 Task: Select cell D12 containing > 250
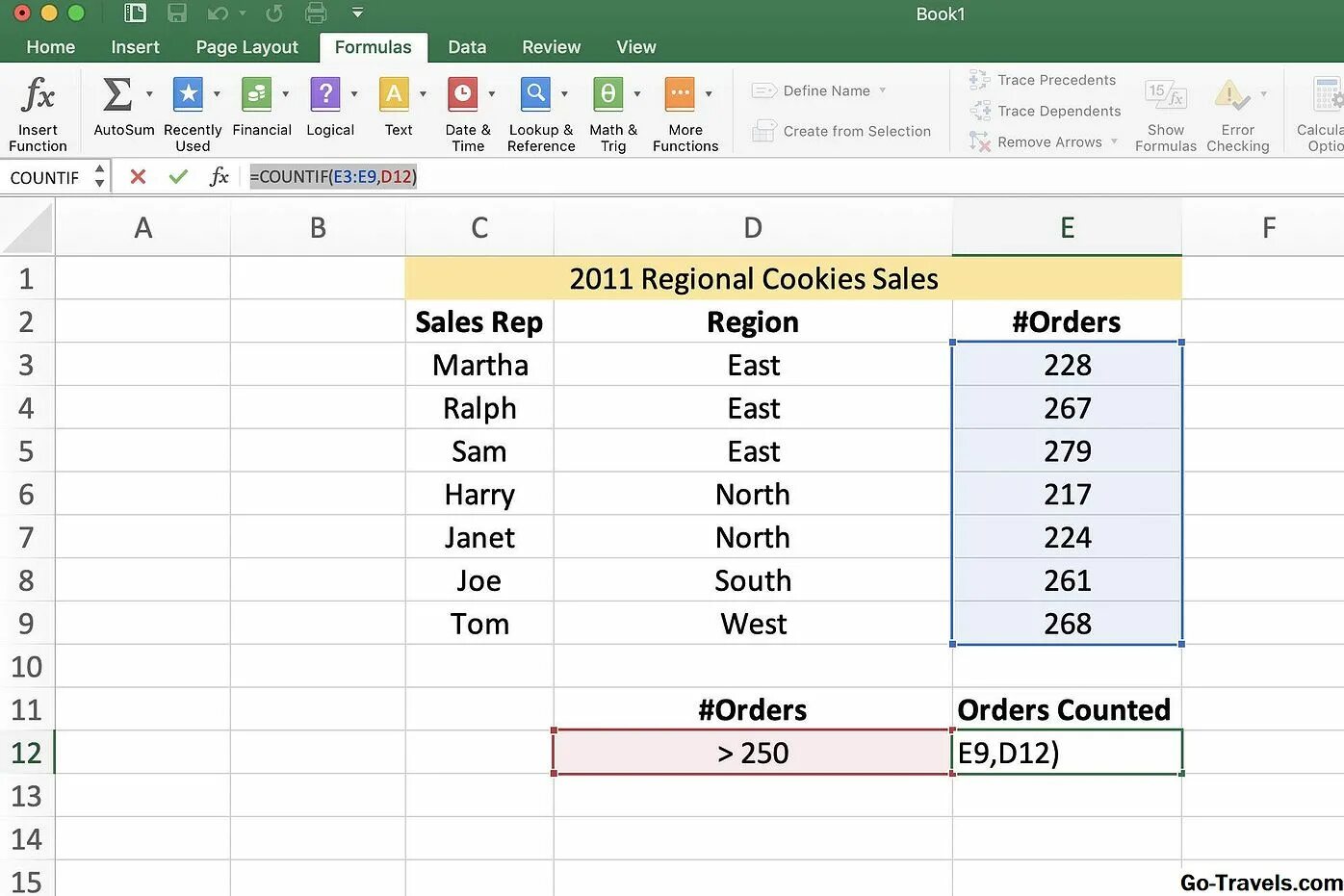click(x=752, y=753)
